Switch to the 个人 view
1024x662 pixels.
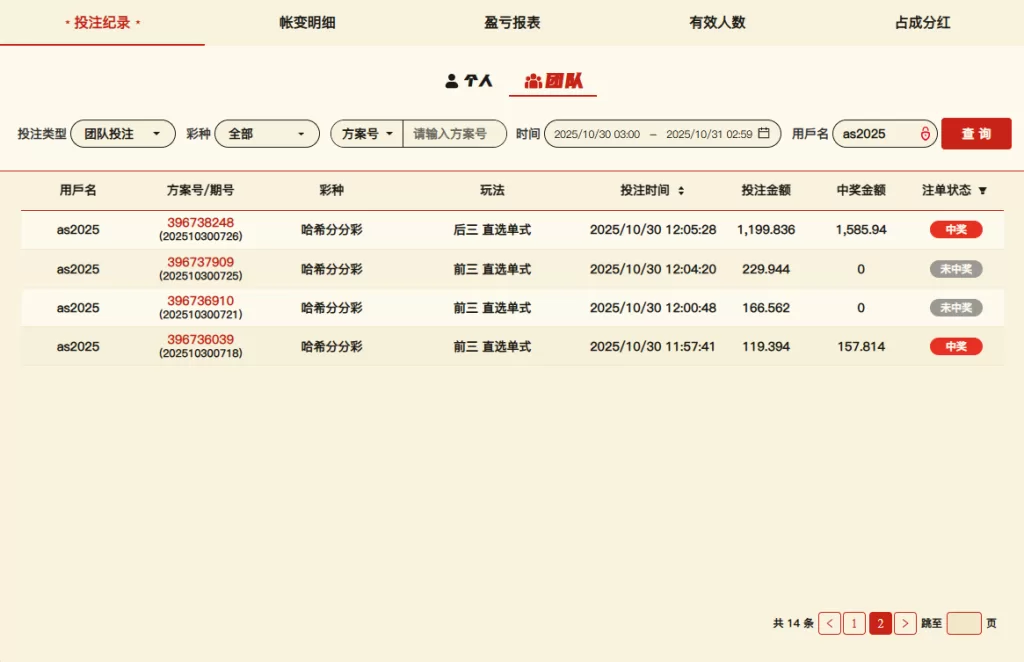click(x=469, y=81)
